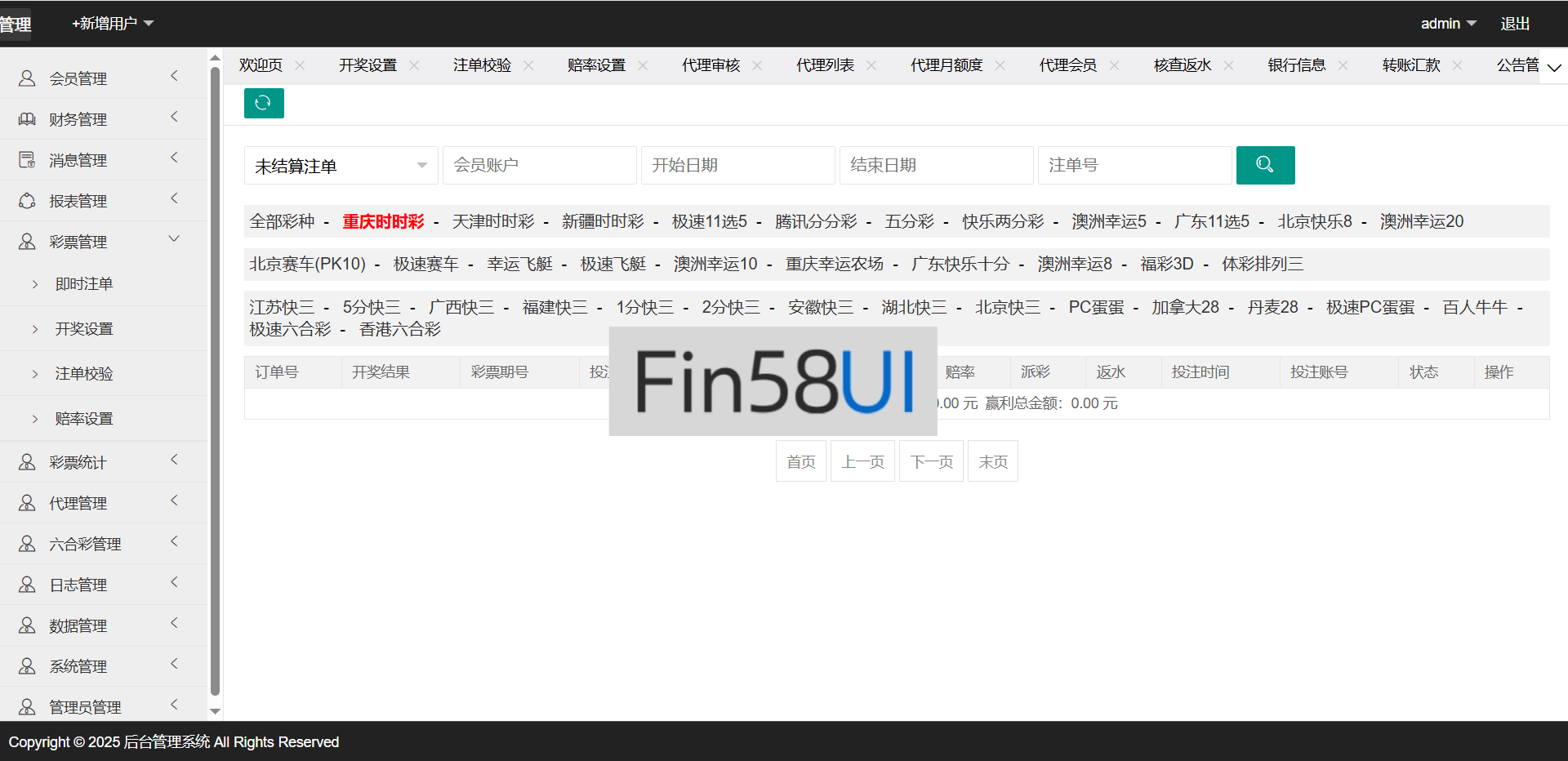Expand the +新增用户 dropdown in header

(113, 24)
